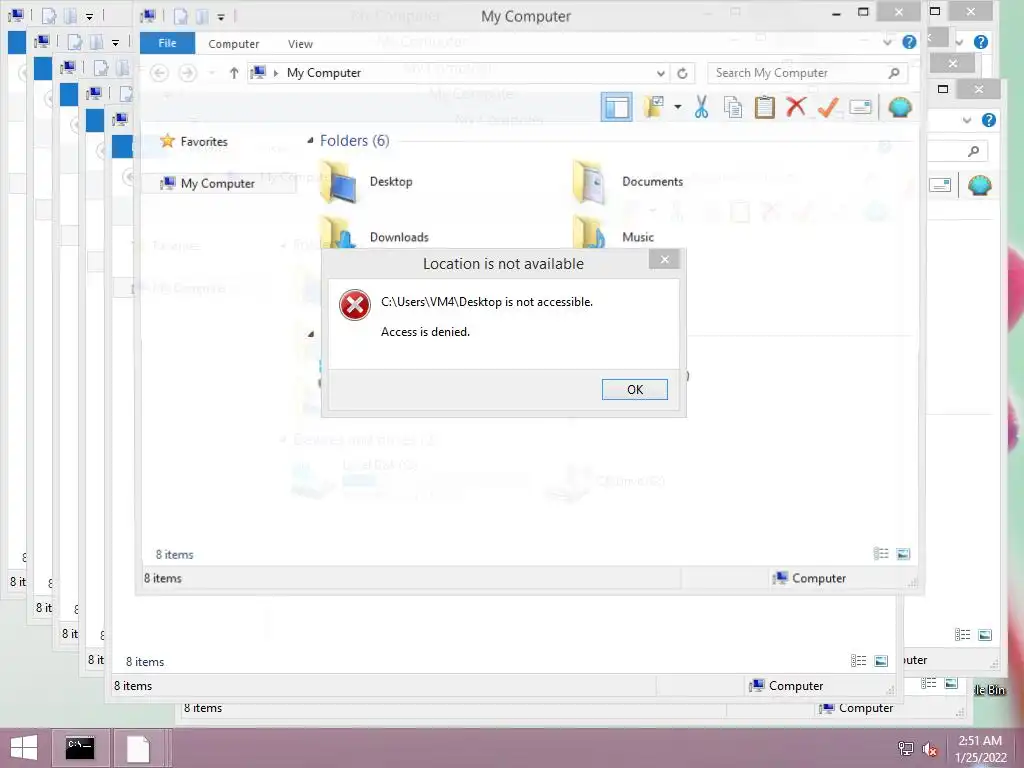The width and height of the screenshot is (1024, 768).
Task: Toggle large icons view in third window on right
Action: (x=985, y=634)
